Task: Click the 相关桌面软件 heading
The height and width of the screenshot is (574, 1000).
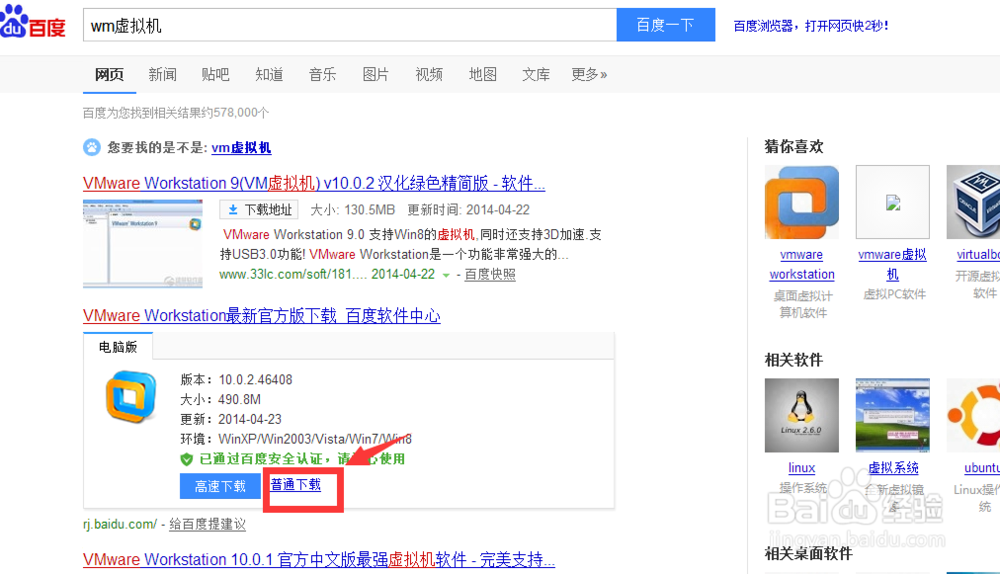Action: (x=809, y=554)
